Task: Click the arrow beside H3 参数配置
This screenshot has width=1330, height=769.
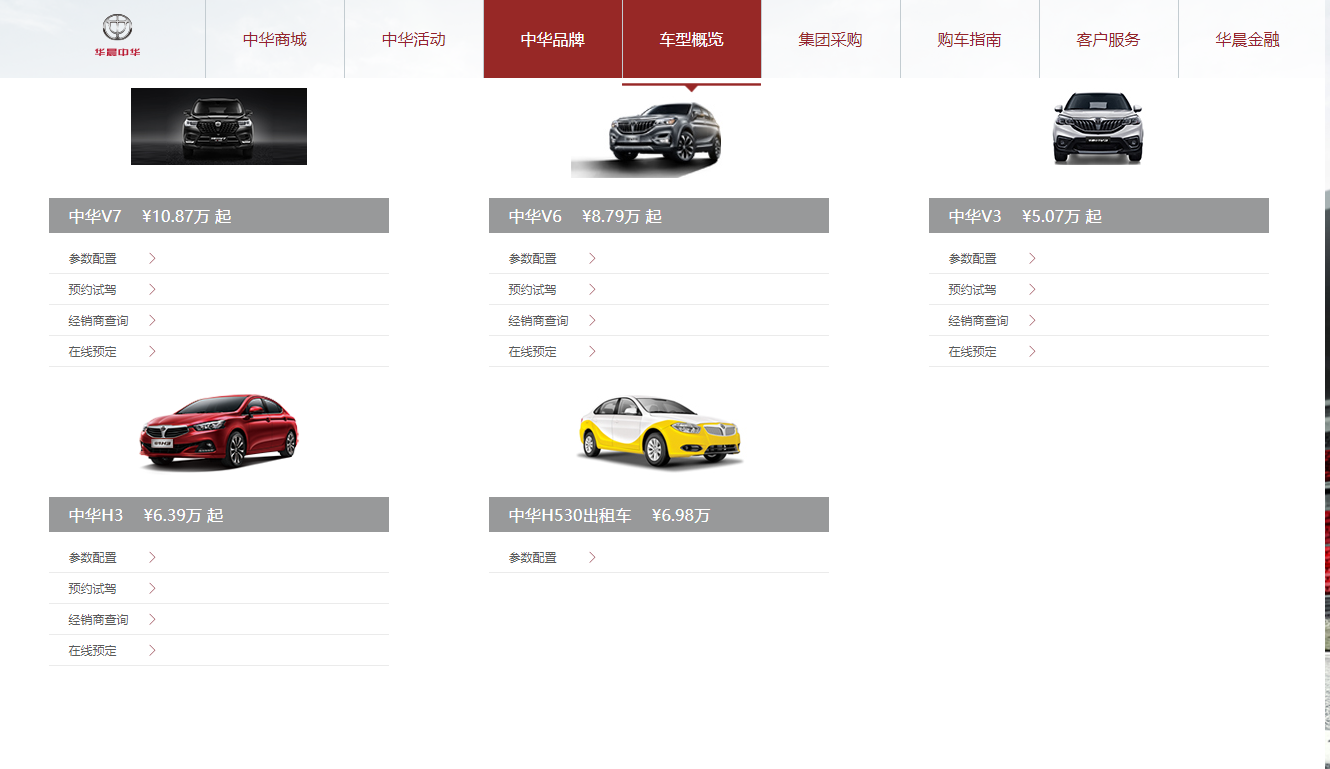Action: point(152,557)
